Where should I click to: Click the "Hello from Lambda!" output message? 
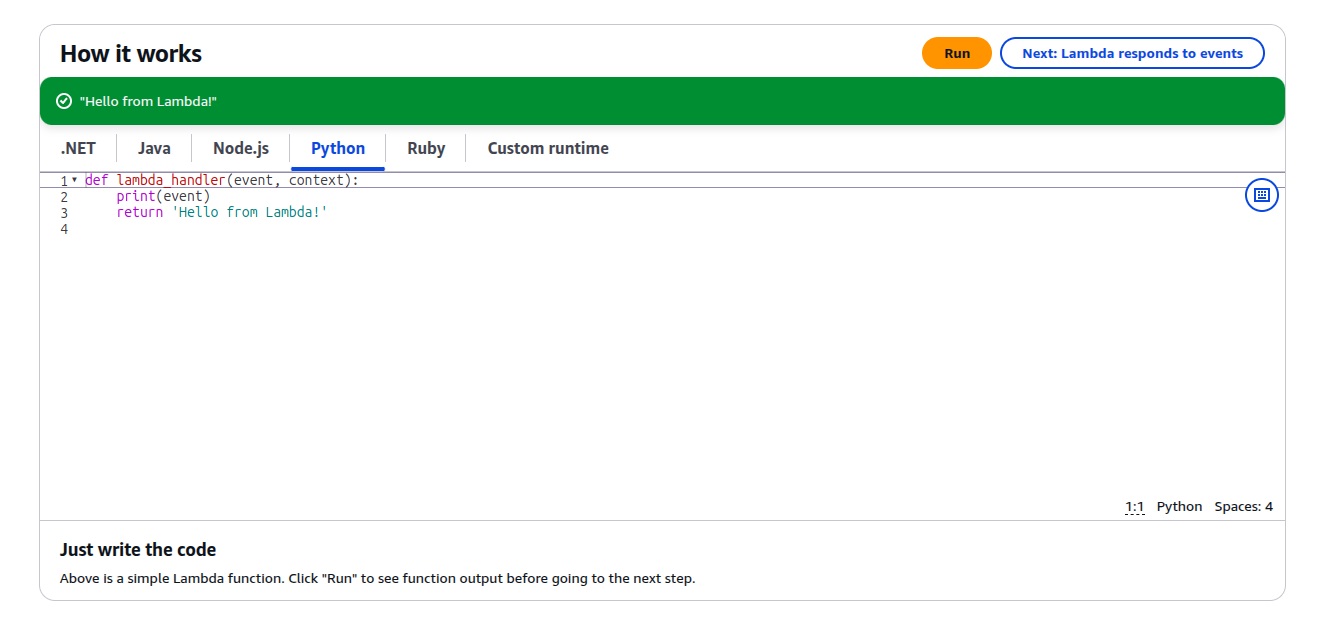pos(148,101)
